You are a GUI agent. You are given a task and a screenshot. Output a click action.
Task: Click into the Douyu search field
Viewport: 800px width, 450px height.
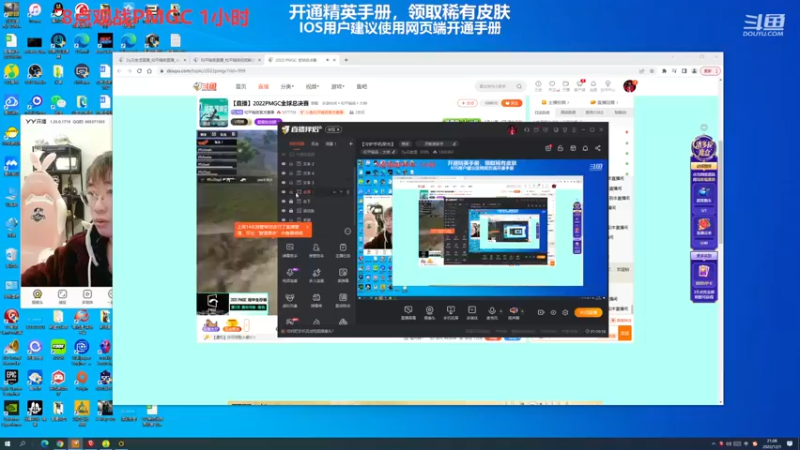pyautogui.click(x=494, y=86)
